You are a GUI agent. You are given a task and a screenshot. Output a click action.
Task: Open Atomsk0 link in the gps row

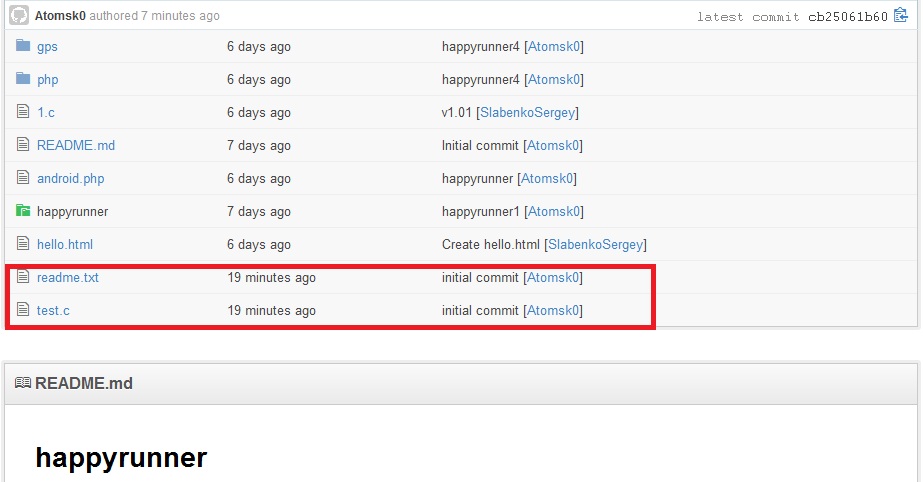tap(554, 46)
